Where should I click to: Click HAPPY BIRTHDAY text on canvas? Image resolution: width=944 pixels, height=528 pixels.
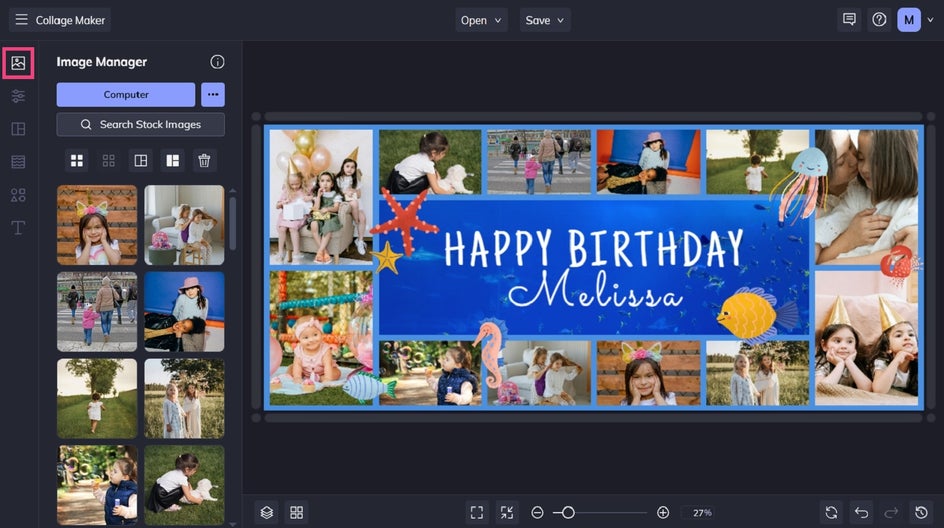(x=594, y=248)
